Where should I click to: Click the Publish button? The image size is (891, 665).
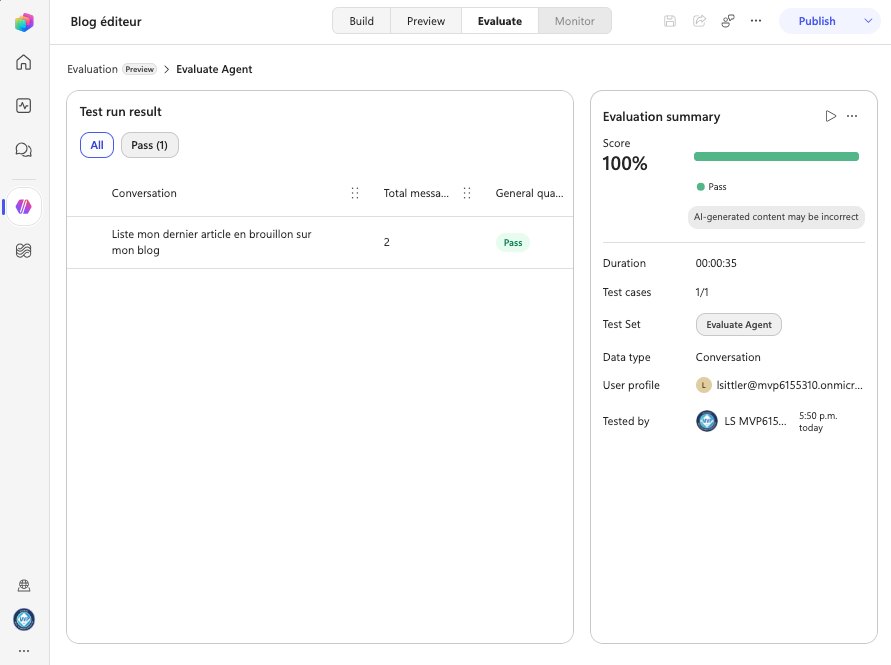click(817, 21)
